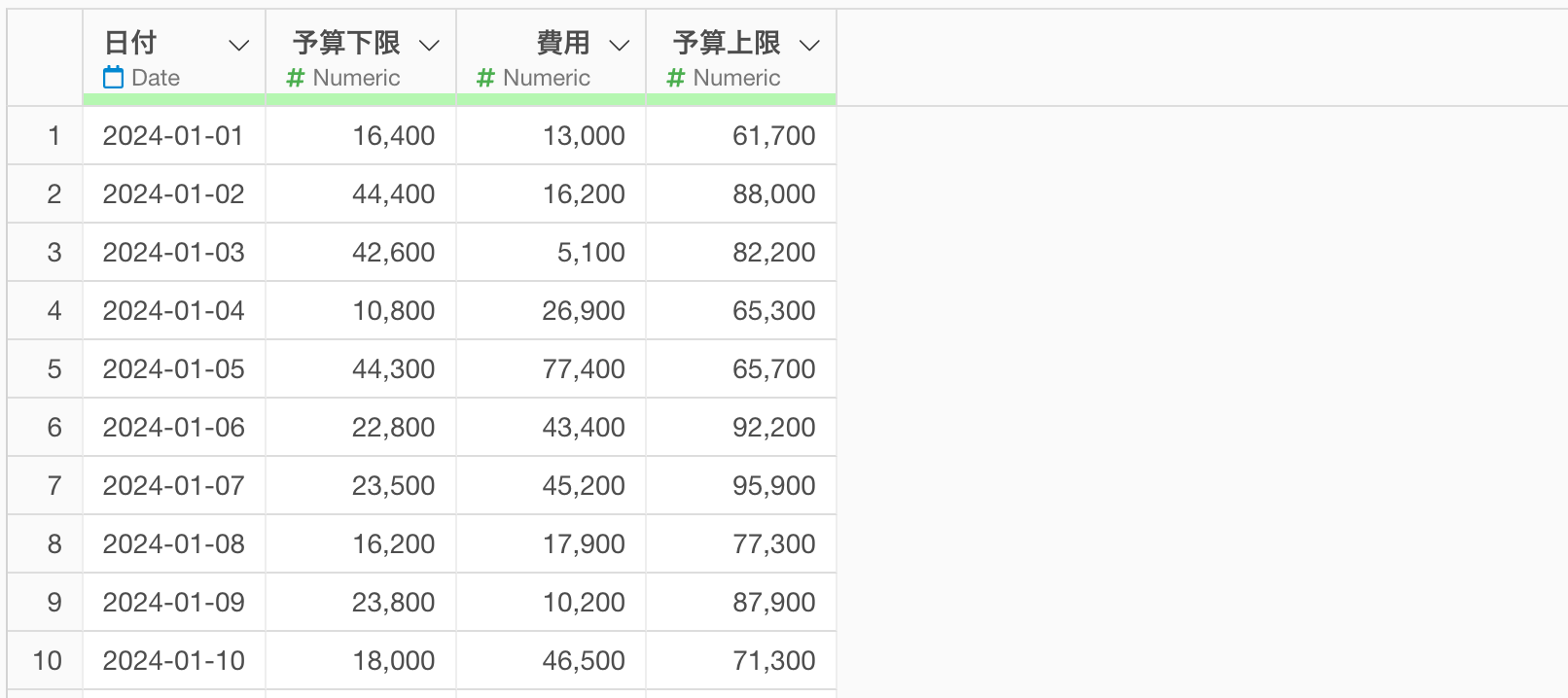Select the 費用 column header title
This screenshot has height=698, width=1568.
(x=563, y=43)
